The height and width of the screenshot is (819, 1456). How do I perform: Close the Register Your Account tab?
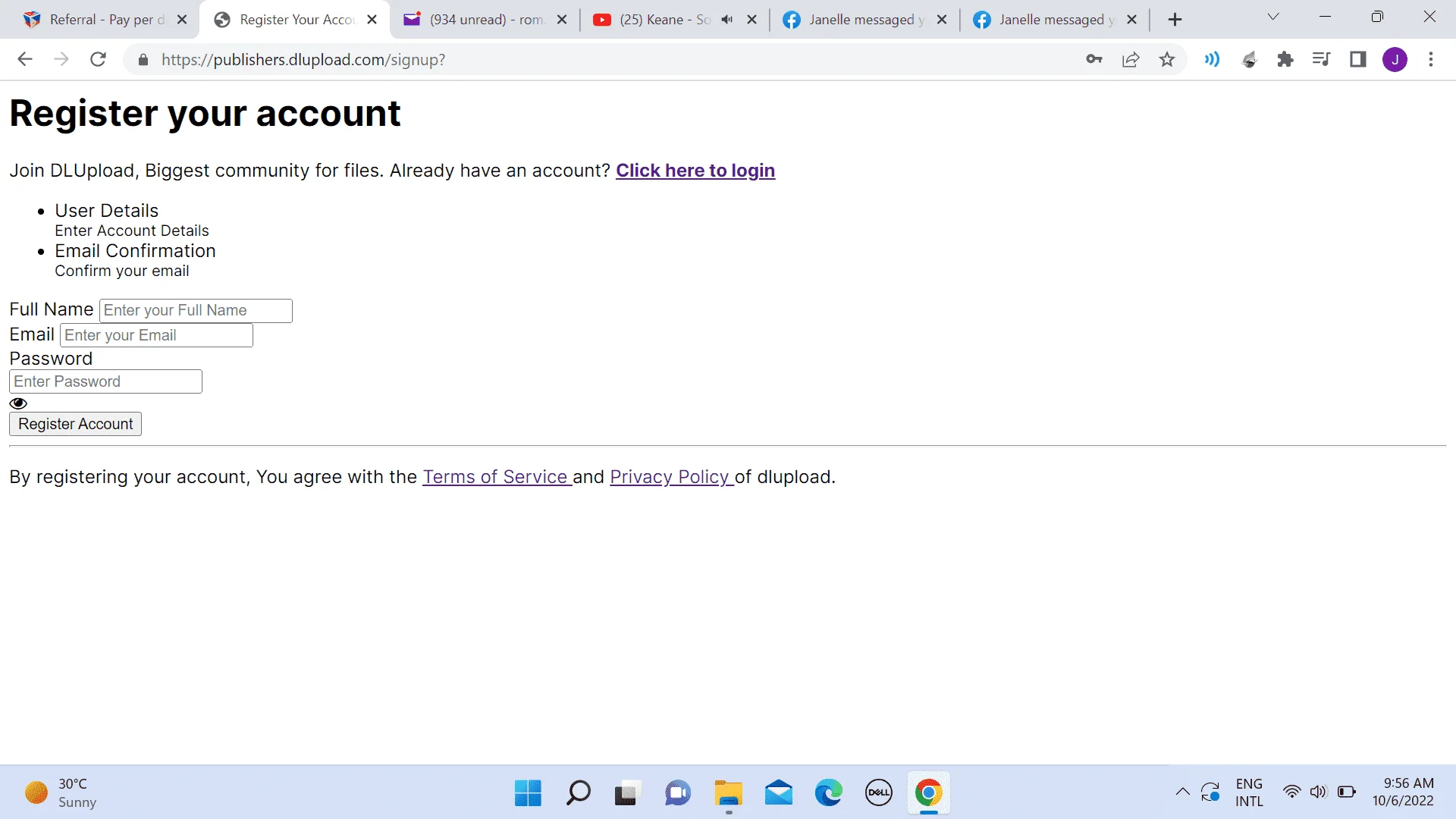[372, 20]
